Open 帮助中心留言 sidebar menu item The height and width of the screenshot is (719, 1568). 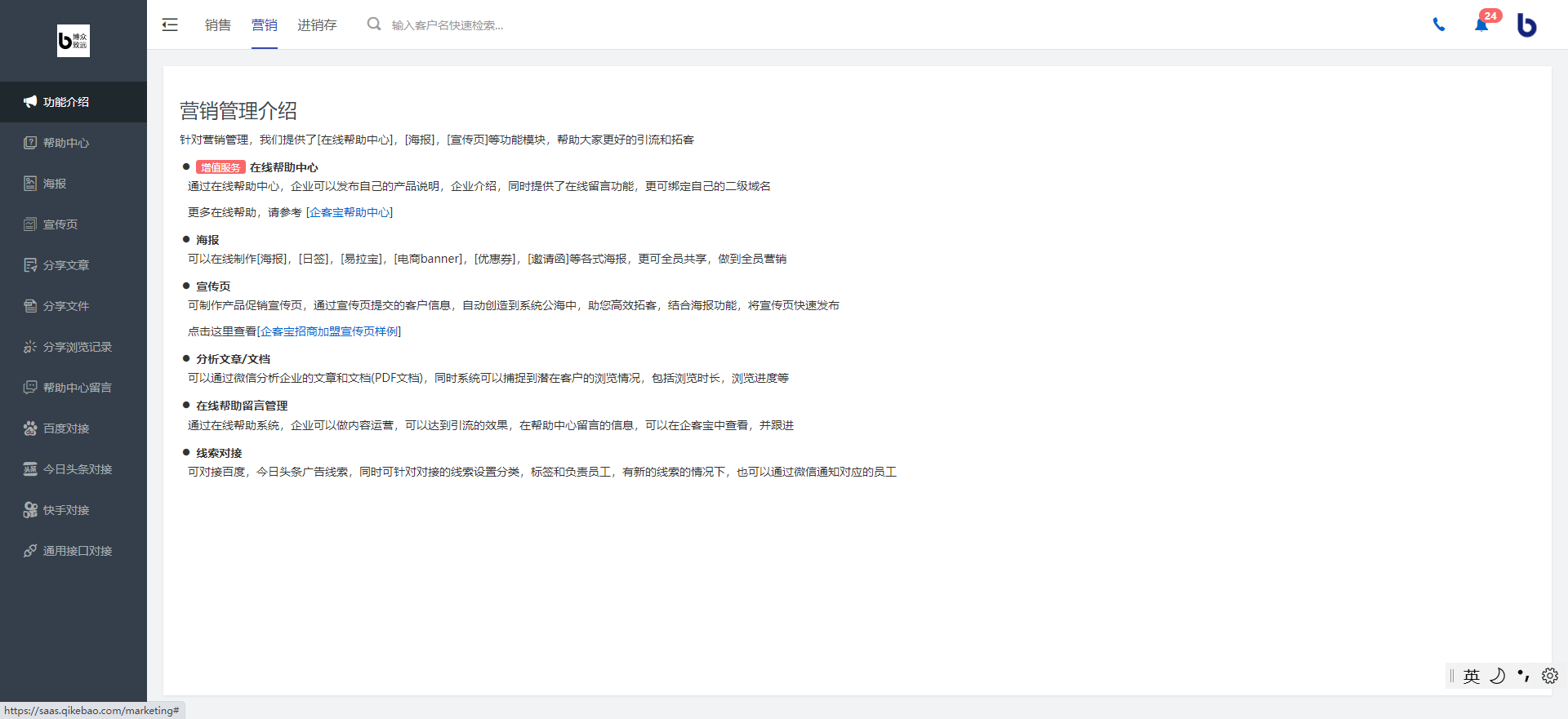[x=73, y=388]
